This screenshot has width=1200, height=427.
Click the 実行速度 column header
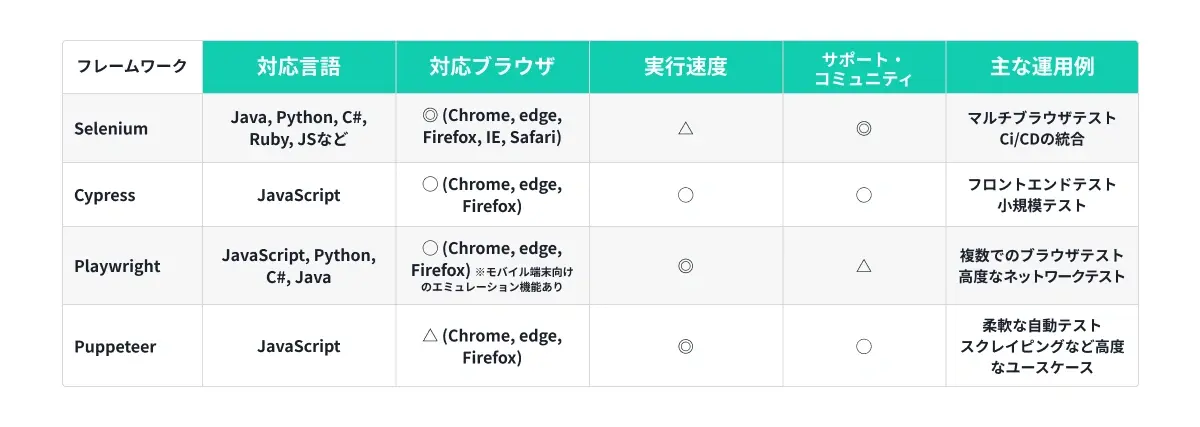tap(686, 67)
